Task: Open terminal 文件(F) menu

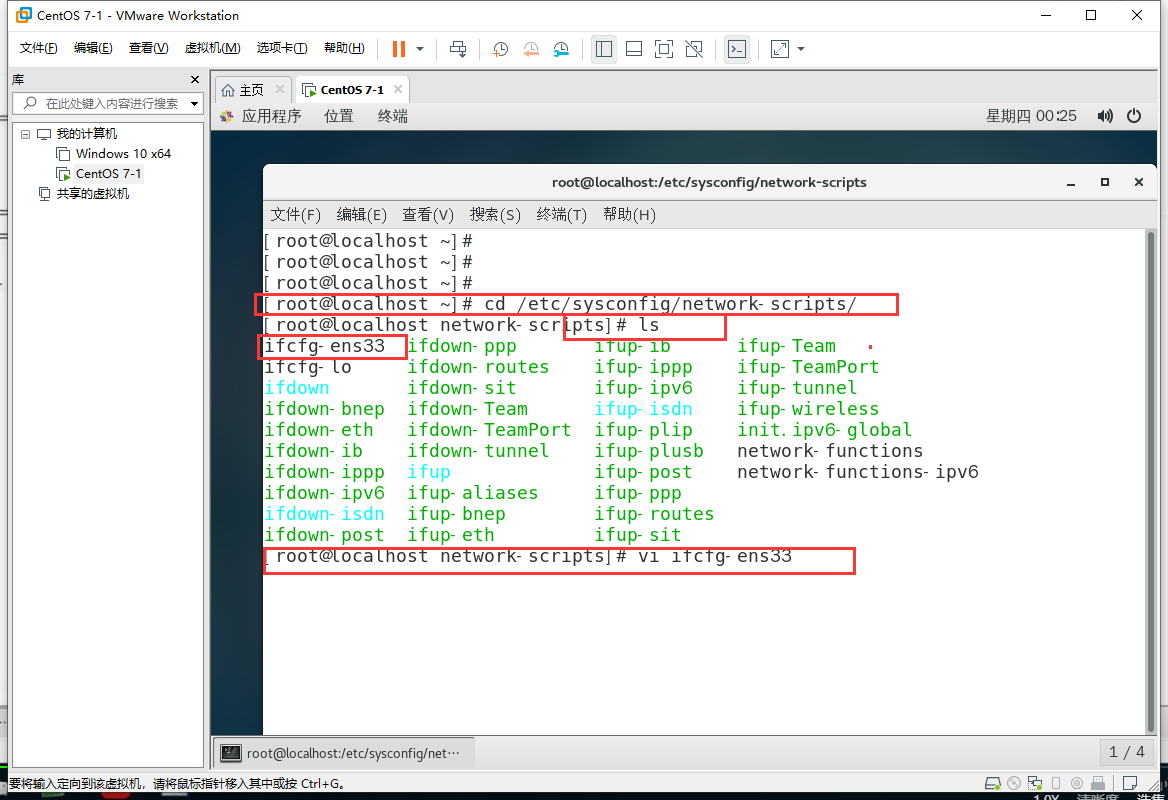Action: [x=295, y=215]
